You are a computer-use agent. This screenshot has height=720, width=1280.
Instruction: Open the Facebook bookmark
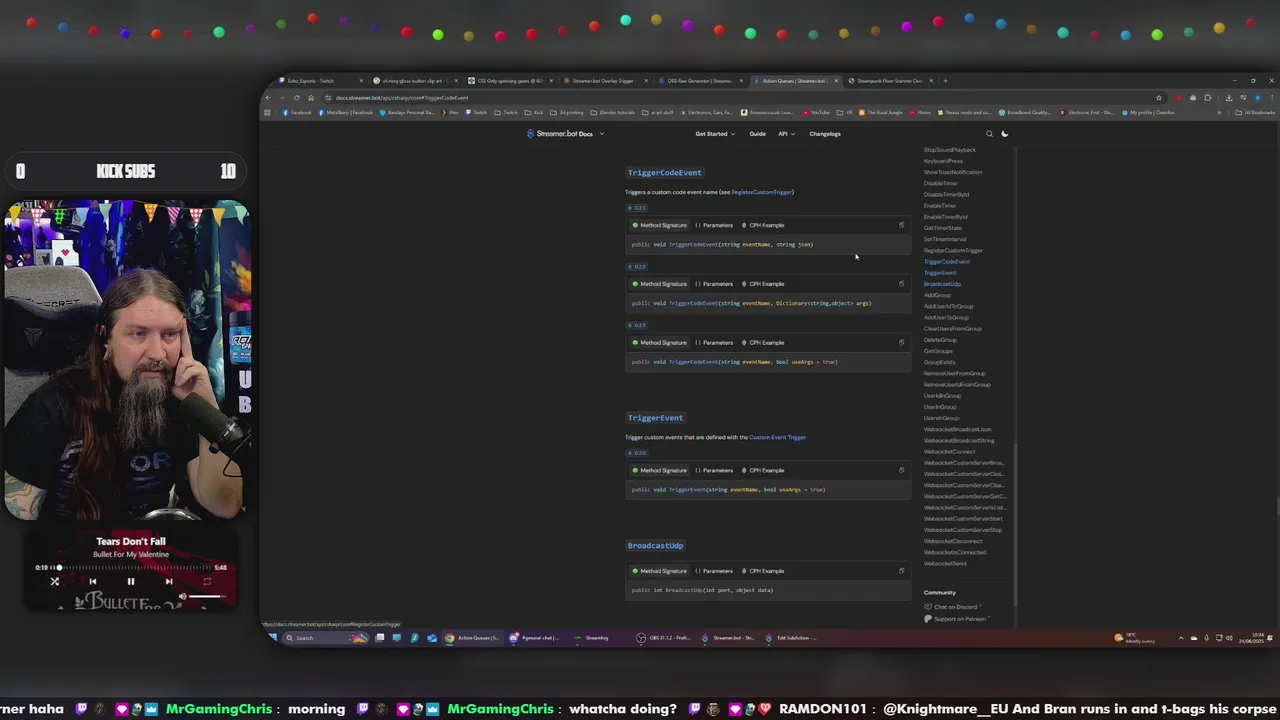[298, 113]
